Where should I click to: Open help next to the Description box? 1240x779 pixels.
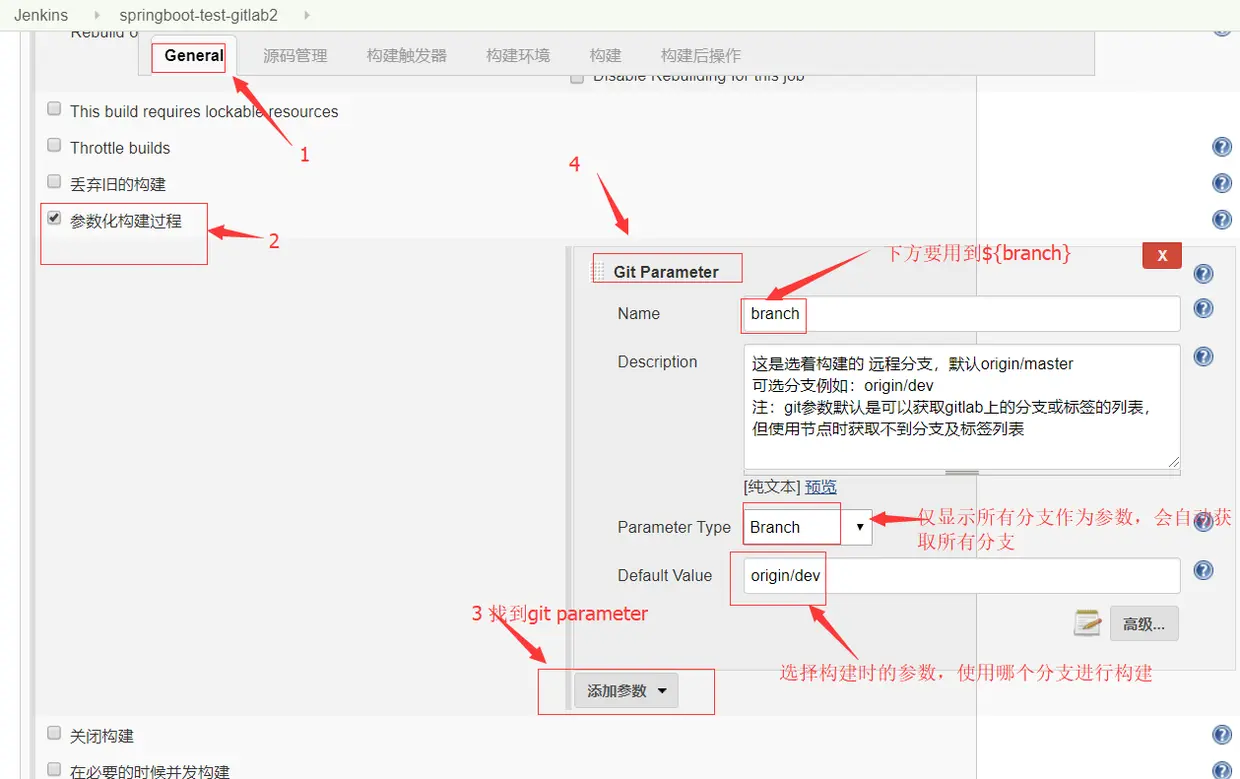point(1202,356)
